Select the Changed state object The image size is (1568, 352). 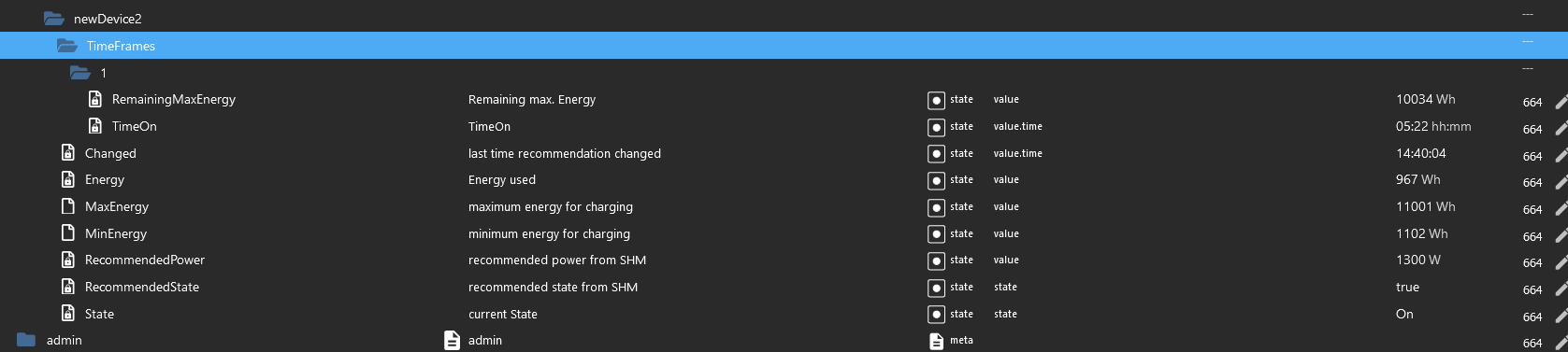110,153
